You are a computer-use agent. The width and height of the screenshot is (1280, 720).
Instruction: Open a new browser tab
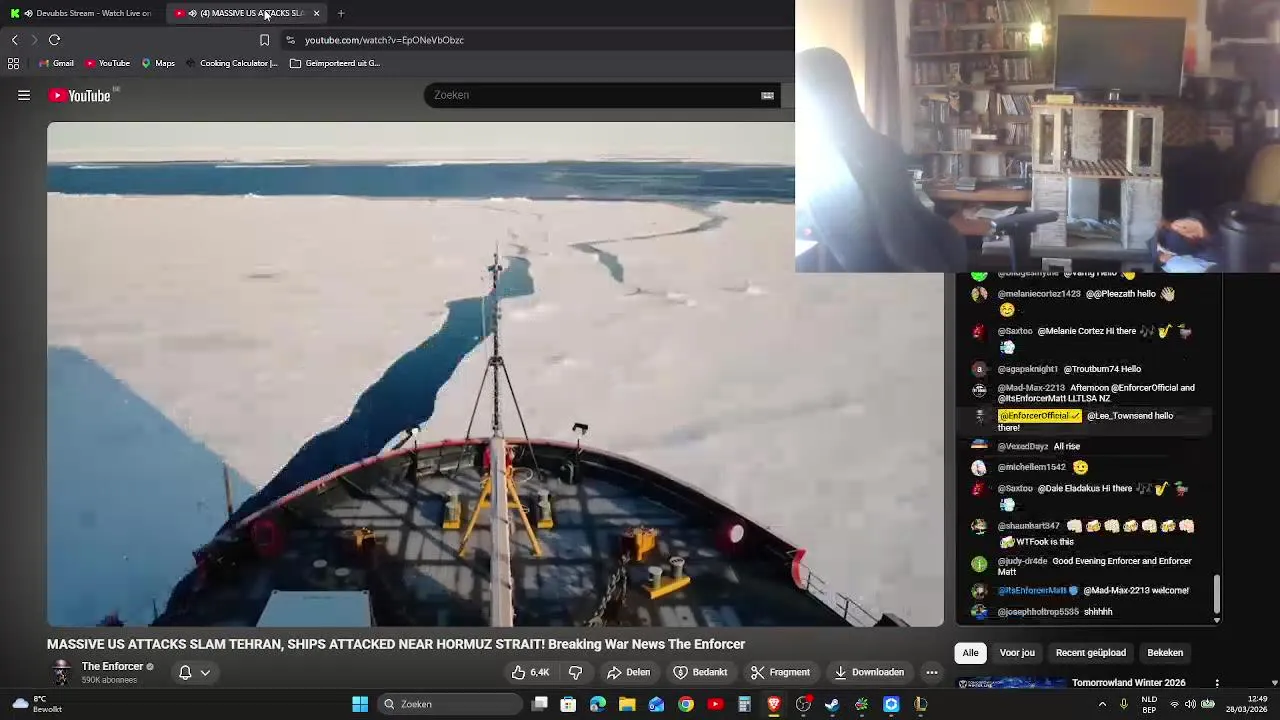tap(341, 13)
